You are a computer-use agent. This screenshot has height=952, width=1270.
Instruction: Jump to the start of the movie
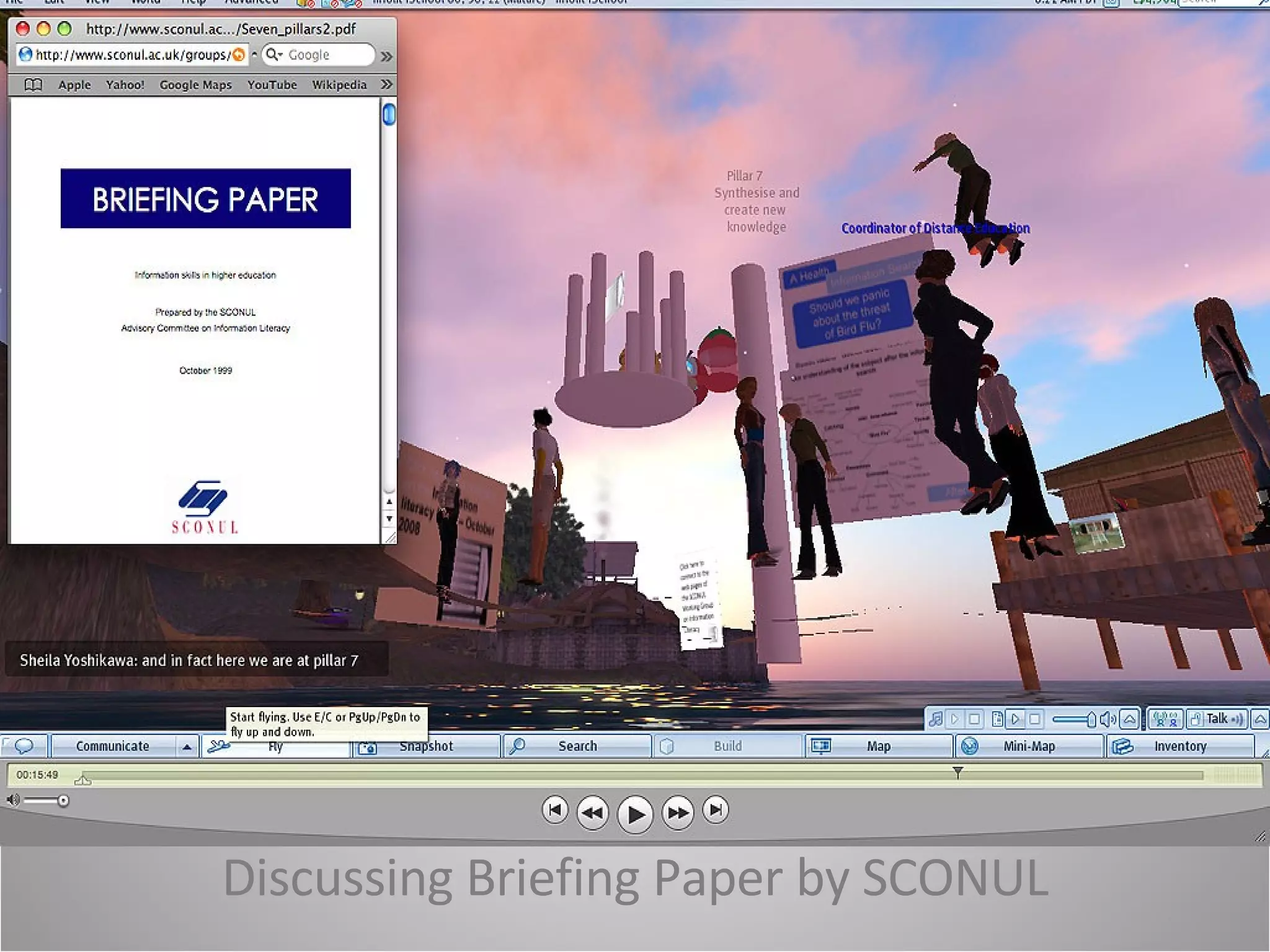pos(555,810)
